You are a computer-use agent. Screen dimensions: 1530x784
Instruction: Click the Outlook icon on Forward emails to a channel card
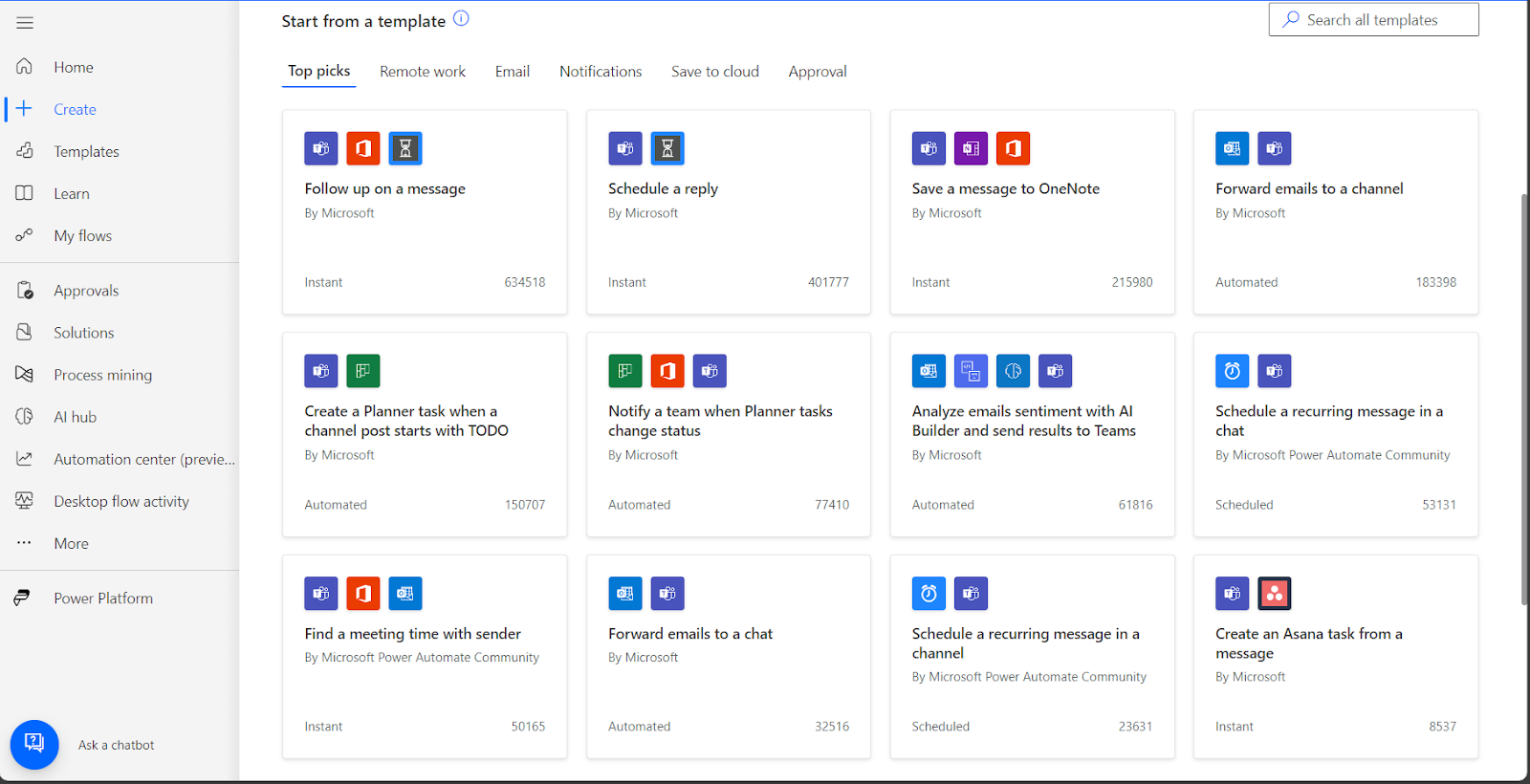click(x=1233, y=148)
